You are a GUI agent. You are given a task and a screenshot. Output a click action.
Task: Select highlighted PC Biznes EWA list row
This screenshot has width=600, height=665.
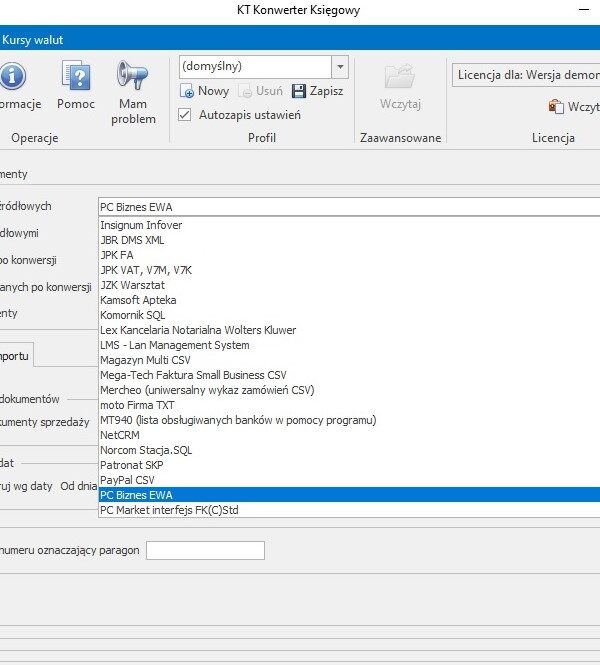pos(350,495)
